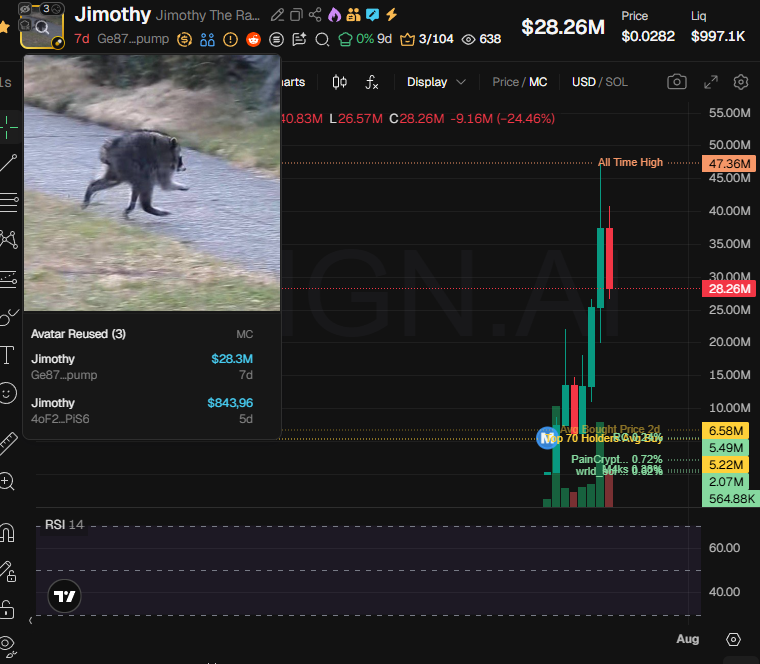Open the forecasting and measurement tools
Image resolution: width=760 pixels, height=664 pixels.
(8, 279)
